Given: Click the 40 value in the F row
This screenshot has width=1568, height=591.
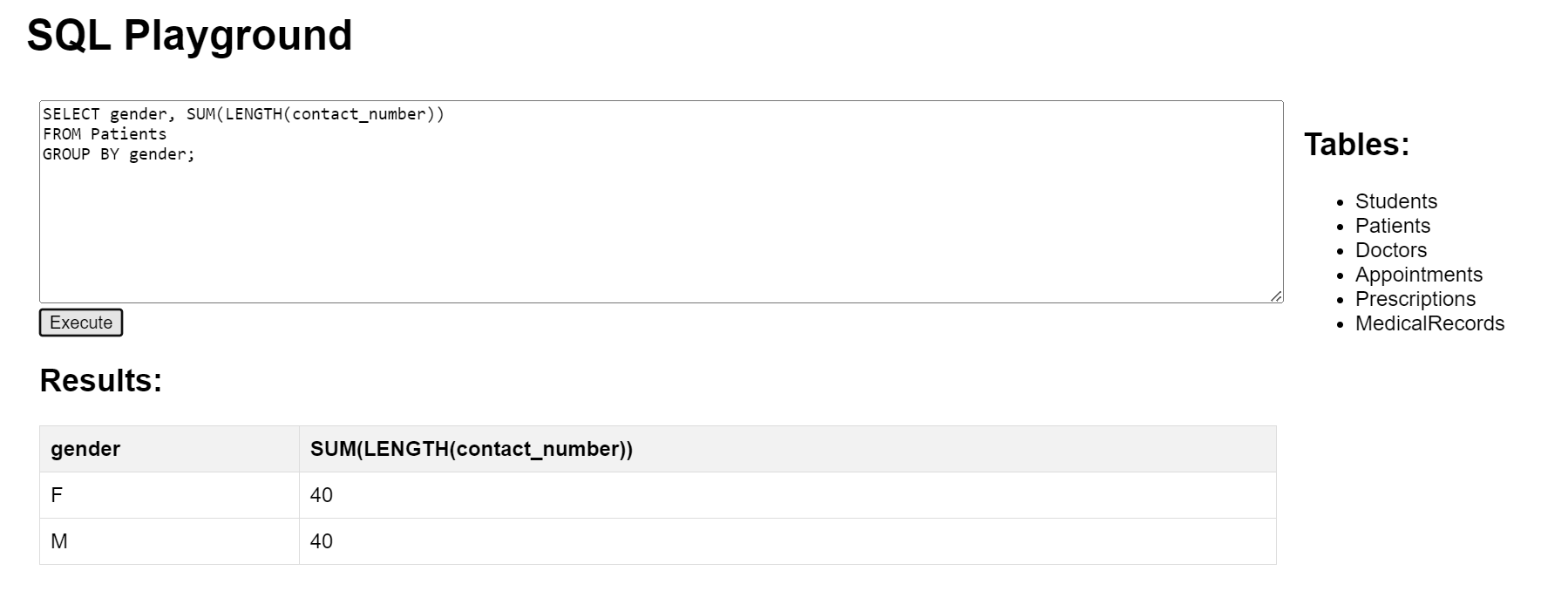Looking at the screenshot, I should point(322,495).
